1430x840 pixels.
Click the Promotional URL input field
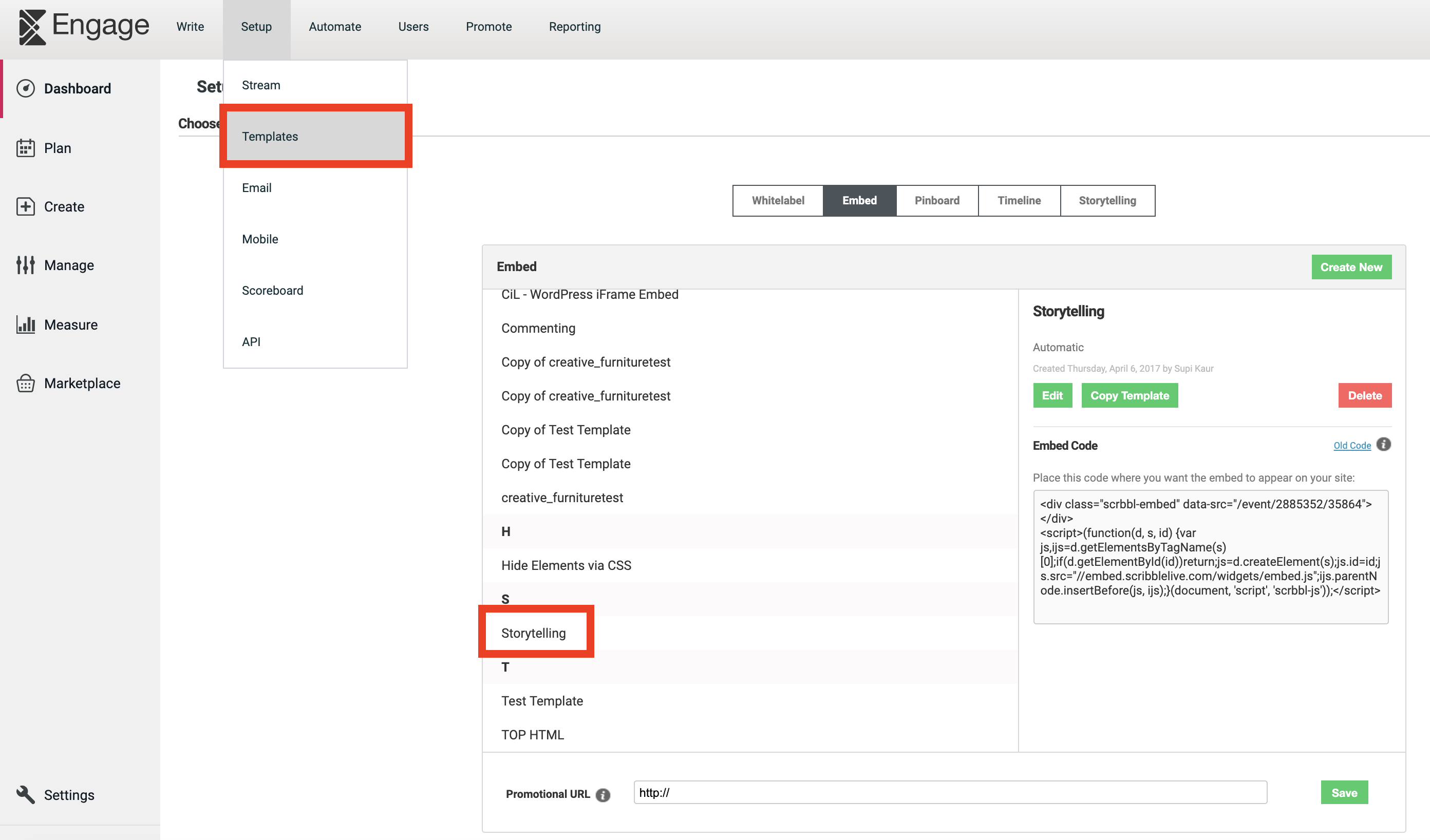950,792
